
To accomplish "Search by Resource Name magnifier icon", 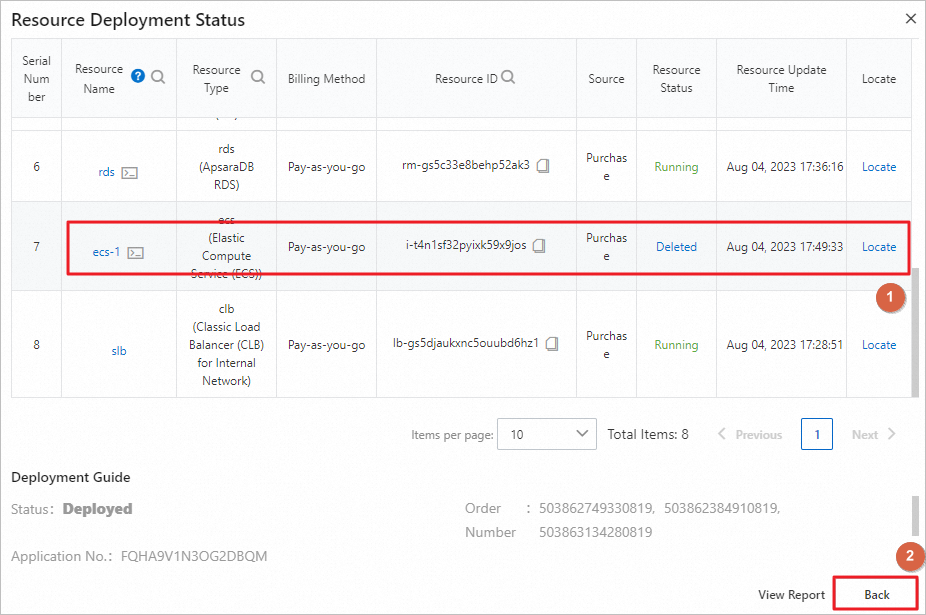I will pyautogui.click(x=158, y=76).
